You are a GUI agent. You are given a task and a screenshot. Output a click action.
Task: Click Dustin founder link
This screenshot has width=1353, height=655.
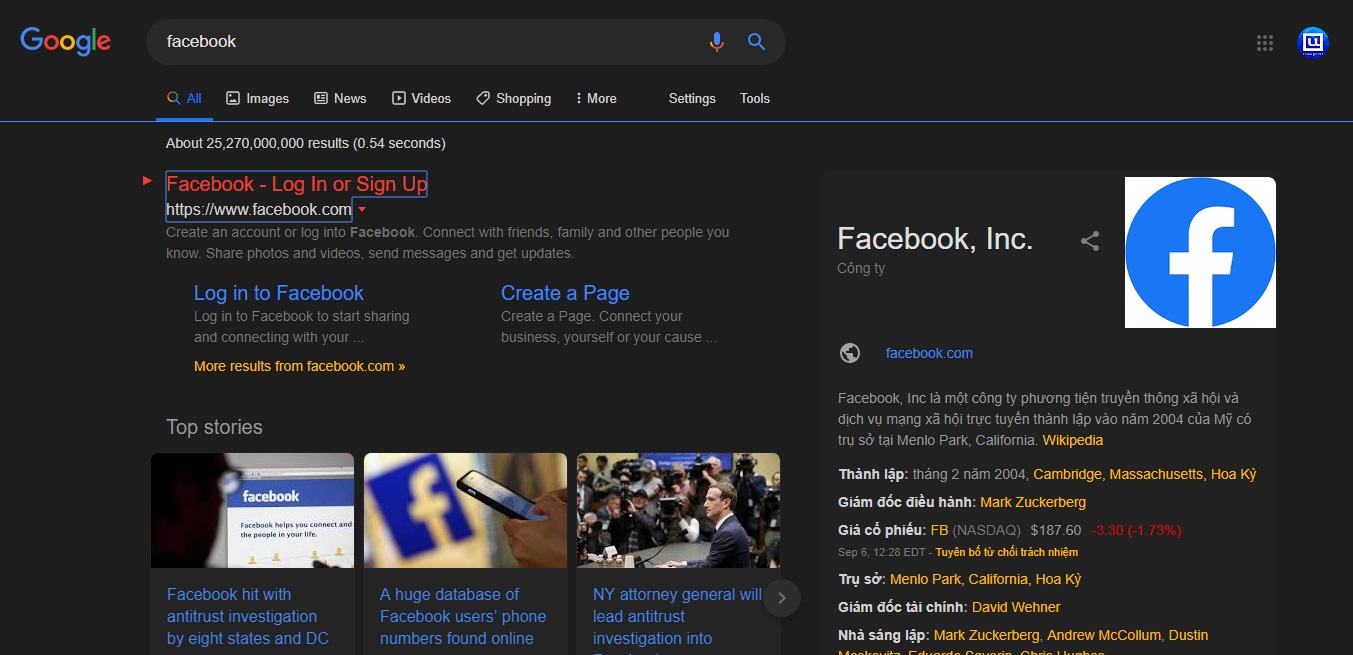click(x=1189, y=635)
